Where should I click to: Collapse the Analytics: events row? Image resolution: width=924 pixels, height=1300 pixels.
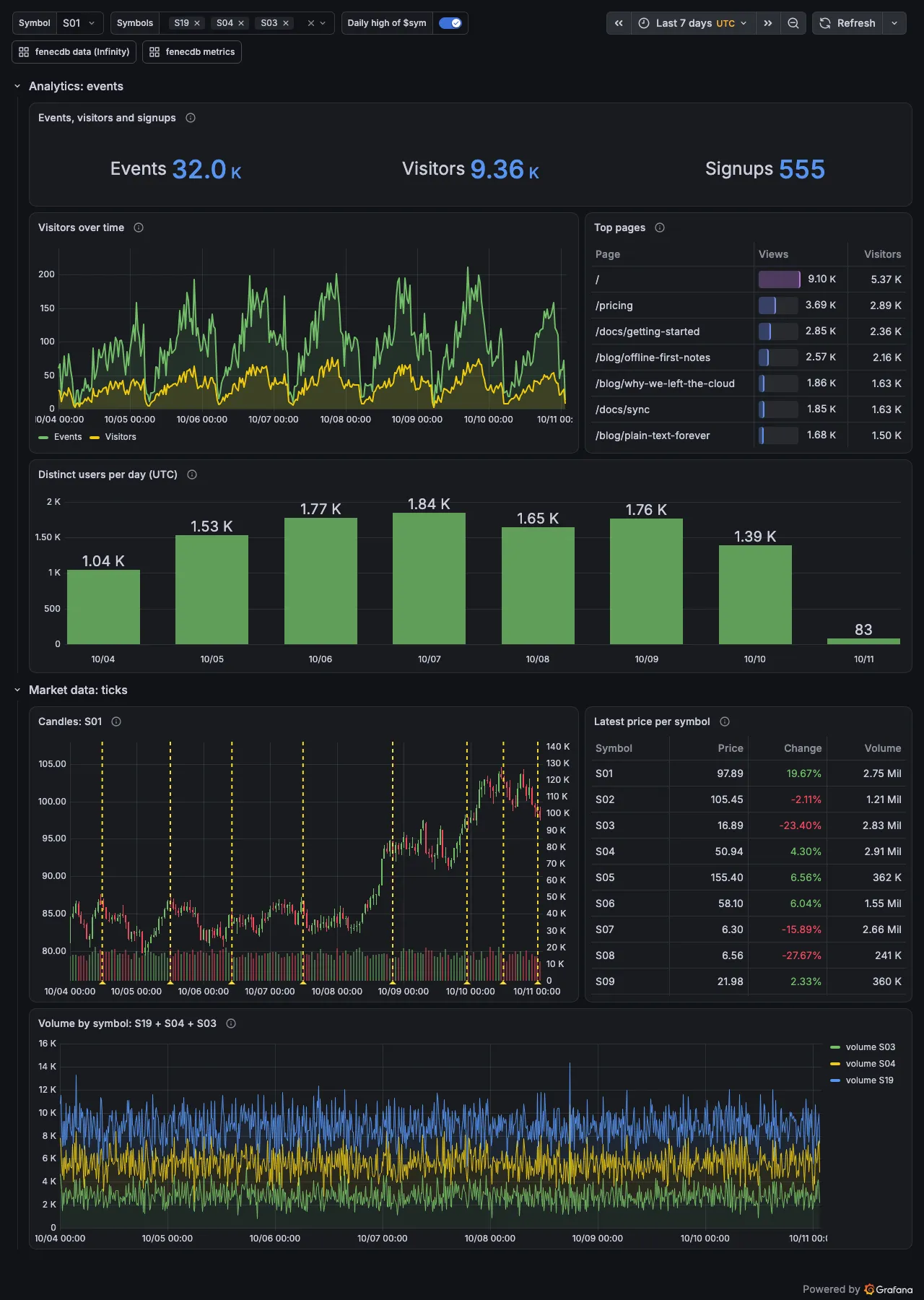[x=17, y=86]
